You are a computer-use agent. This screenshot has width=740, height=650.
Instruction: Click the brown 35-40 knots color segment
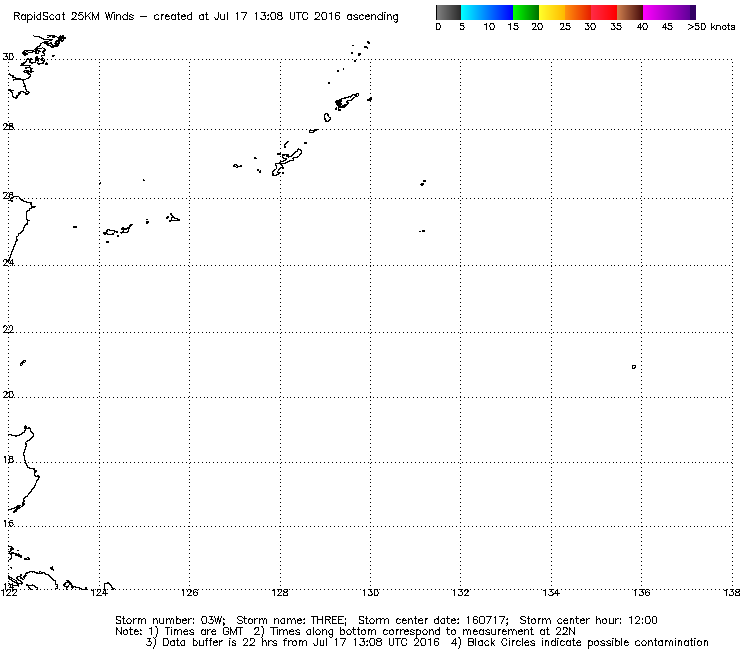click(x=630, y=12)
